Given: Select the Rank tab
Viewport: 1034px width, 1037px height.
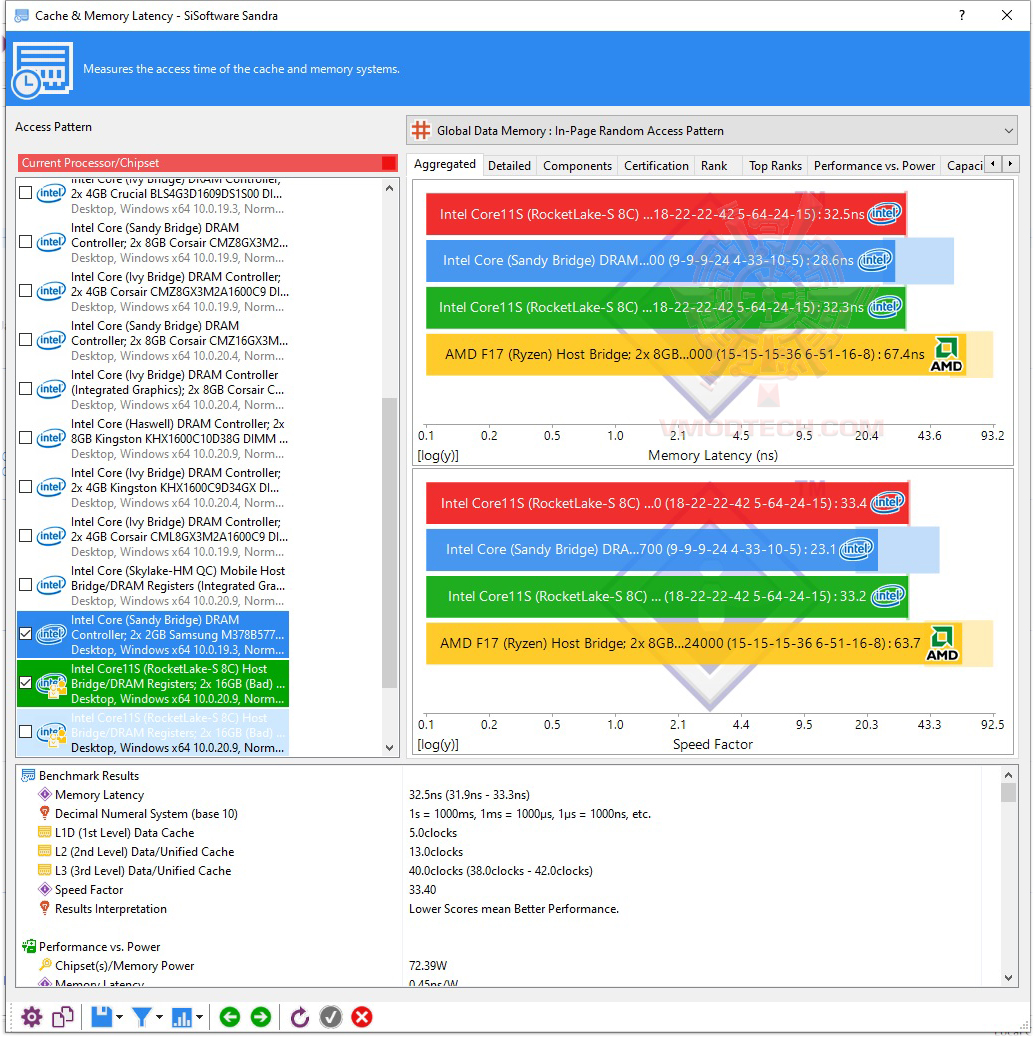Looking at the screenshot, I should pyautogui.click(x=714, y=165).
